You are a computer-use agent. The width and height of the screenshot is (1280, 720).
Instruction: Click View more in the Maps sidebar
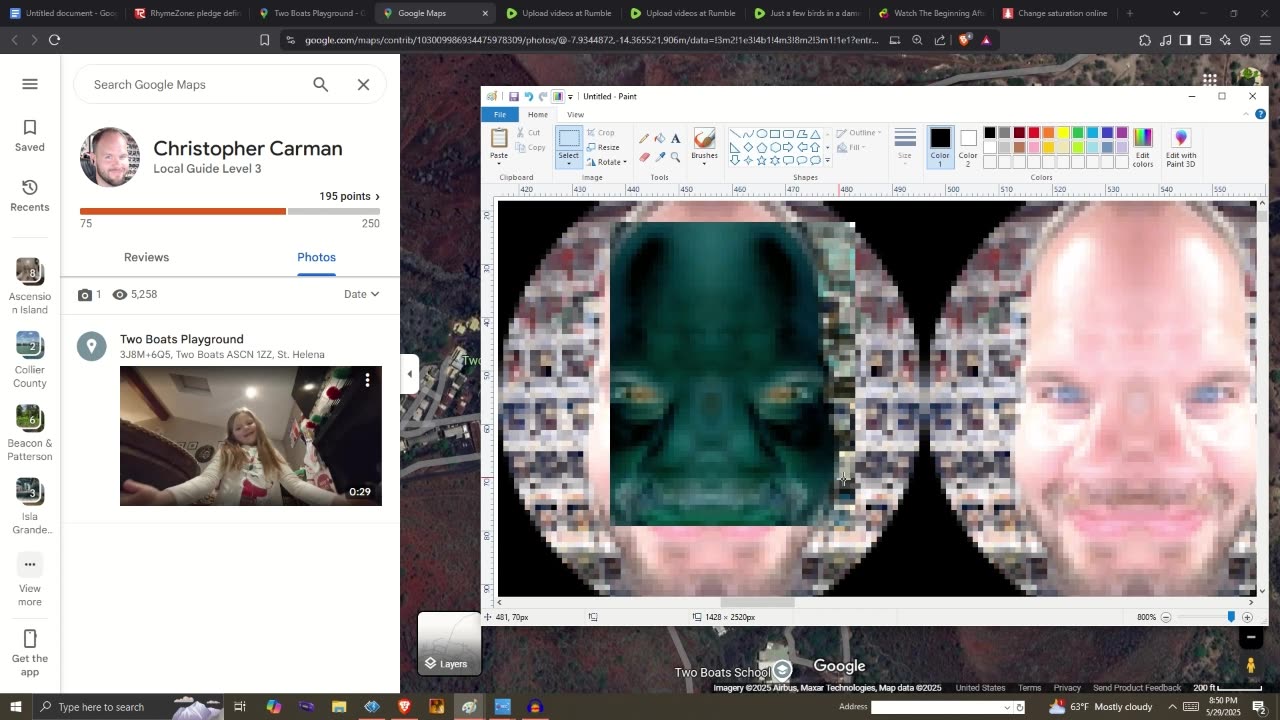point(30,579)
